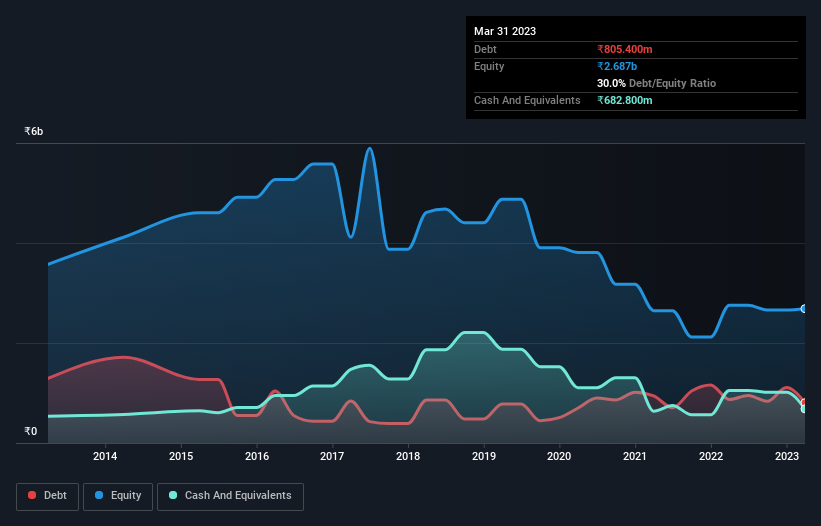Image resolution: width=821 pixels, height=526 pixels.
Task: Click the Mar 31 2023 tooltip date
Action: [x=505, y=31]
